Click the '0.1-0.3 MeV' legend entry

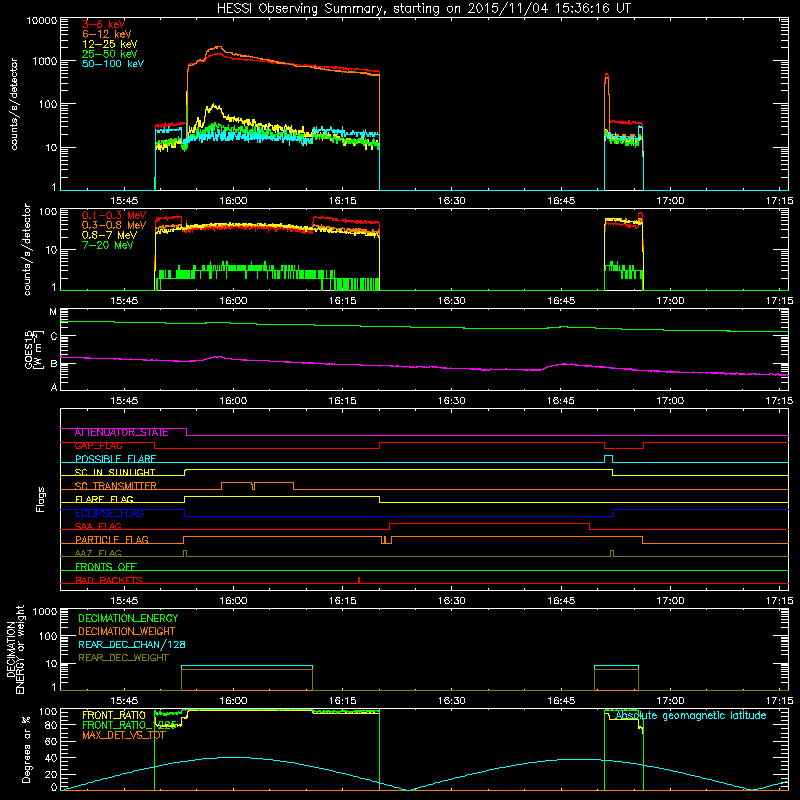(114, 215)
